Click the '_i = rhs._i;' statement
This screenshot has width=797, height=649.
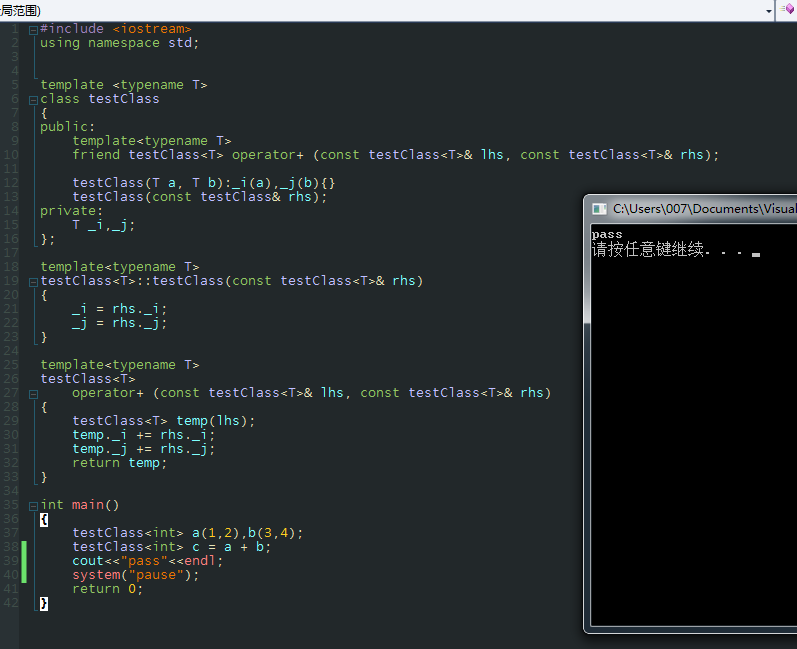(x=119, y=309)
